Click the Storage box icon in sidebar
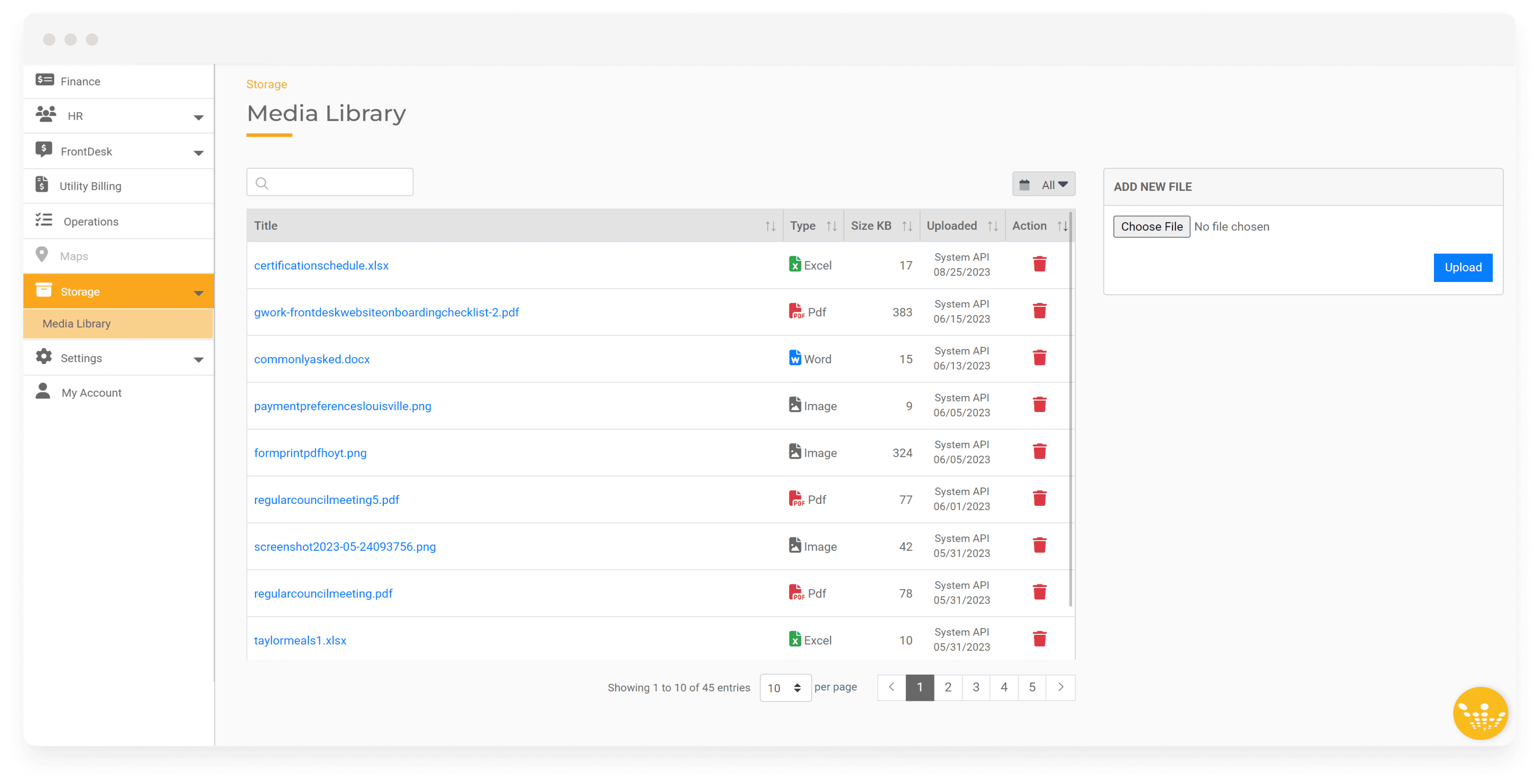Image resolution: width=1538 pixels, height=784 pixels. point(44,291)
